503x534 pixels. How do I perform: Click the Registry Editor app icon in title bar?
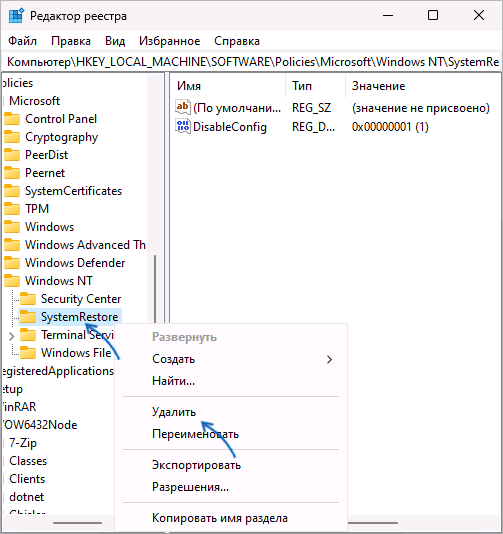coord(16,16)
